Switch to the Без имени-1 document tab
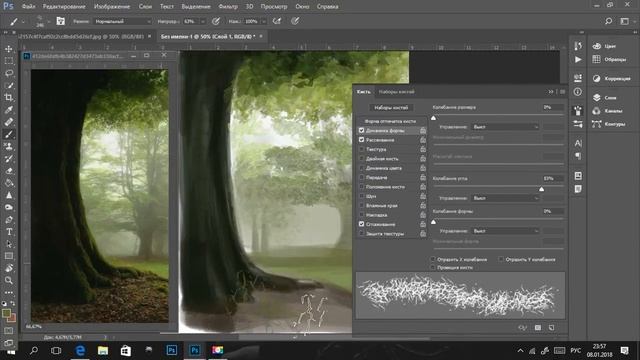The image size is (640, 360). (x=208, y=36)
